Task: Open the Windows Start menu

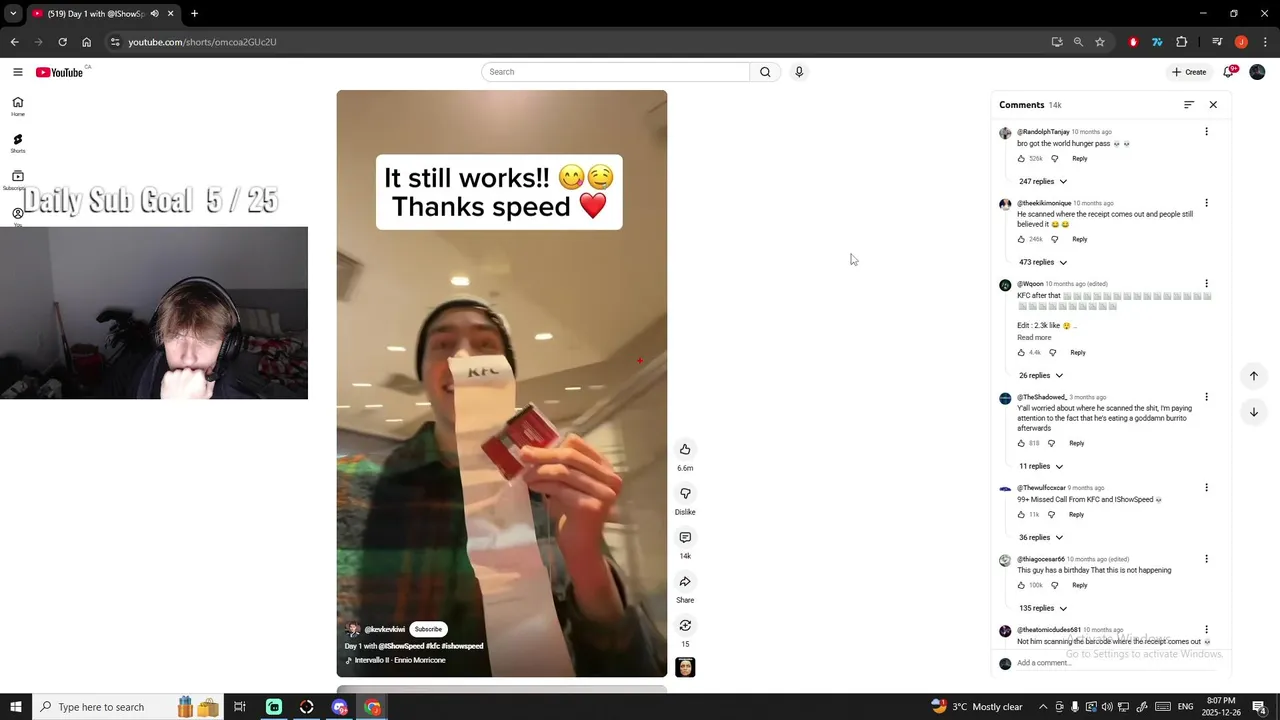Action: [x=16, y=707]
